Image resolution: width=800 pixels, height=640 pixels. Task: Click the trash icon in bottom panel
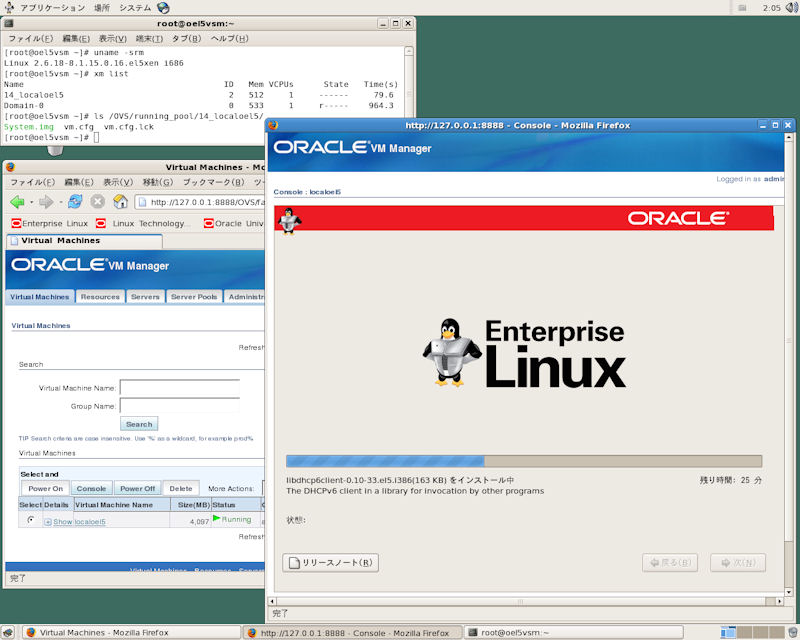(x=793, y=632)
